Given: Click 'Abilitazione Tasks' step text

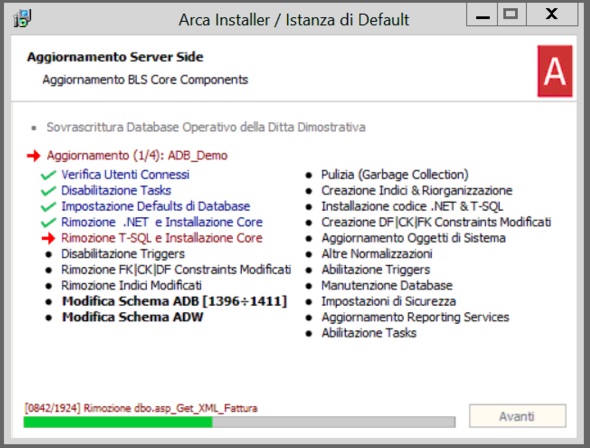Looking at the screenshot, I should coord(369,333).
